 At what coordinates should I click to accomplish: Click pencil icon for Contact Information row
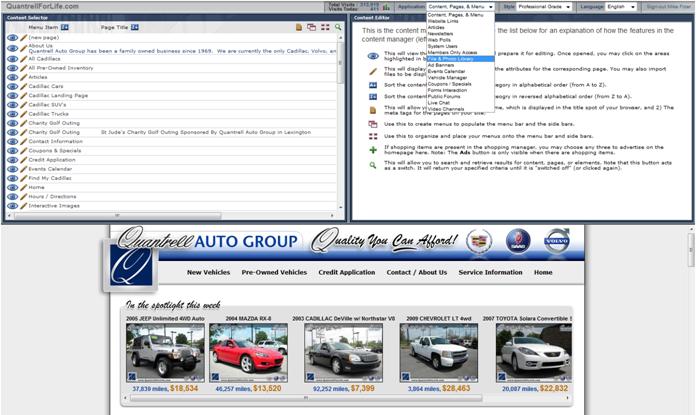tap(24, 141)
